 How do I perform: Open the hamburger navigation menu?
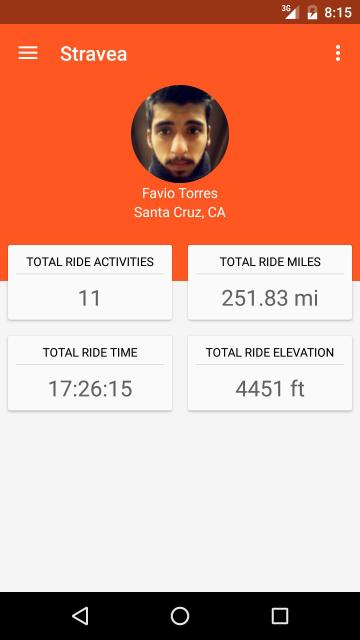[28, 53]
